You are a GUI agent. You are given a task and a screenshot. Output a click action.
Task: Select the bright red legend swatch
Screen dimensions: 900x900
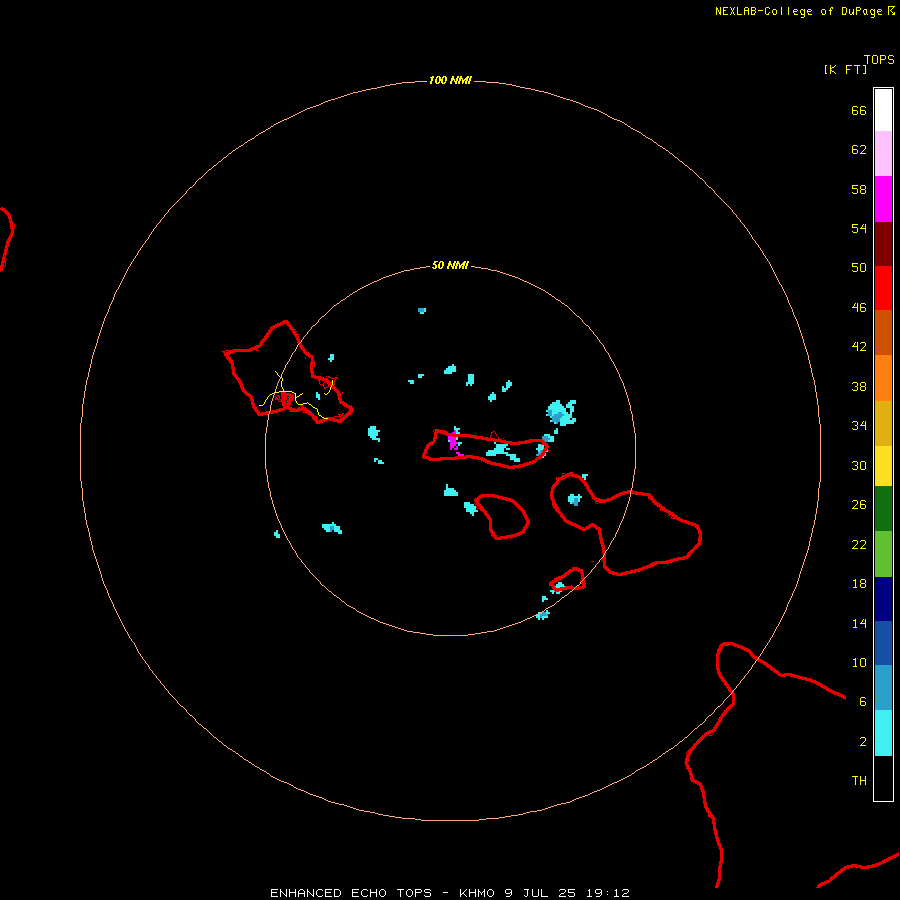click(883, 288)
